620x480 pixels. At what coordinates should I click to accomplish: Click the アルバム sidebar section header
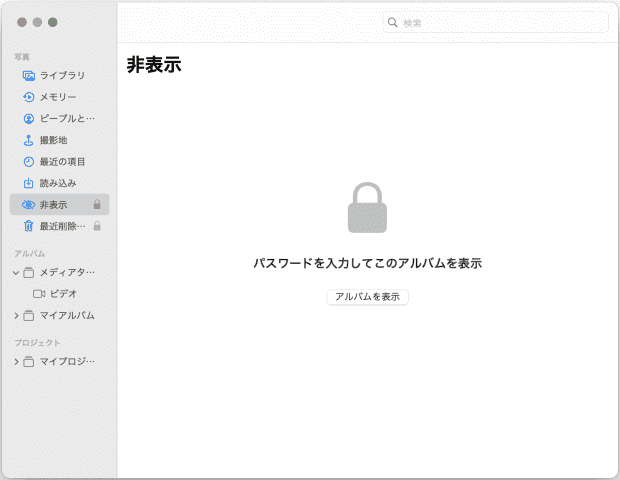click(30, 253)
